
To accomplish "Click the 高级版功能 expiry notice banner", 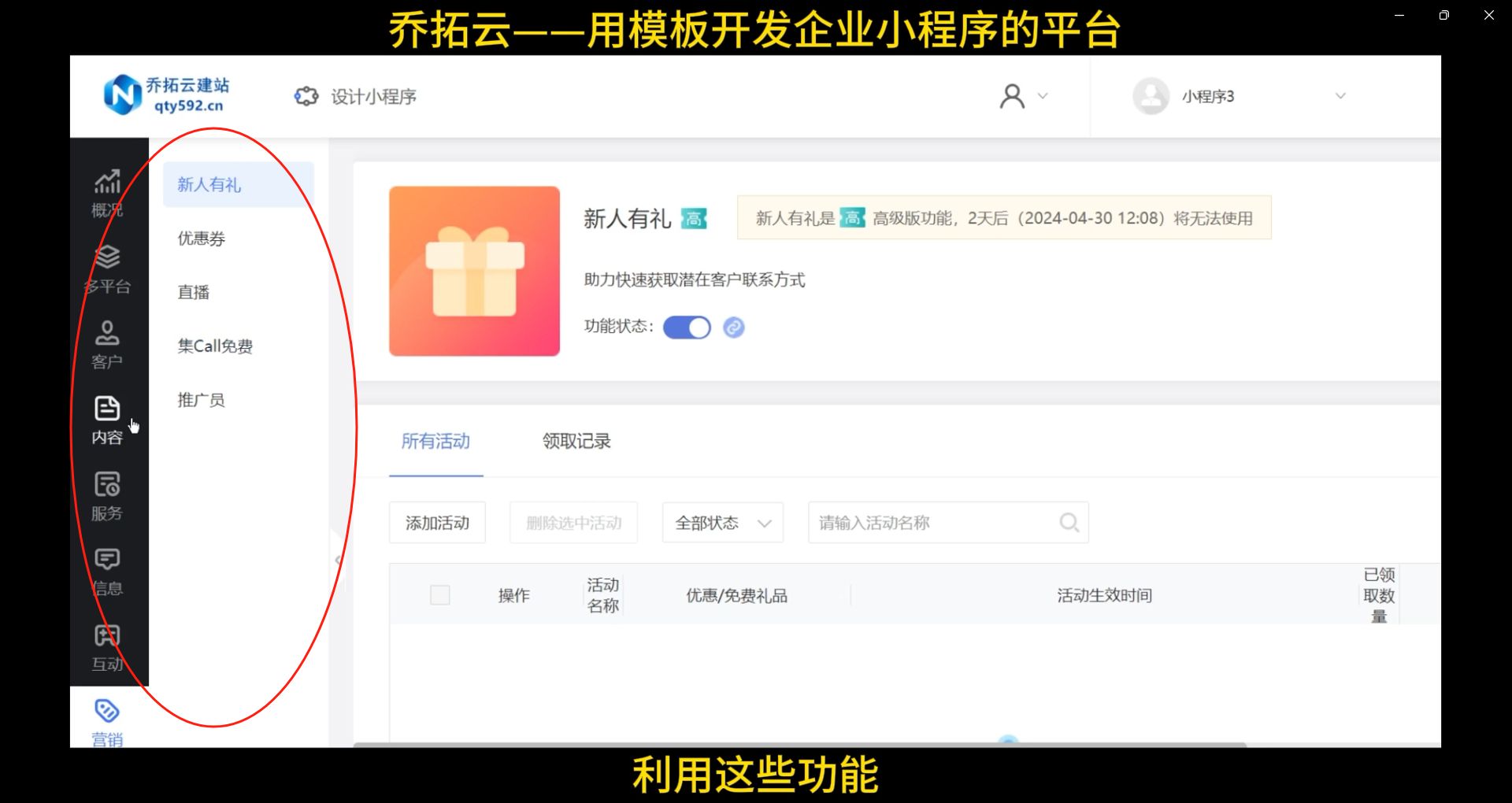I will coord(1004,218).
